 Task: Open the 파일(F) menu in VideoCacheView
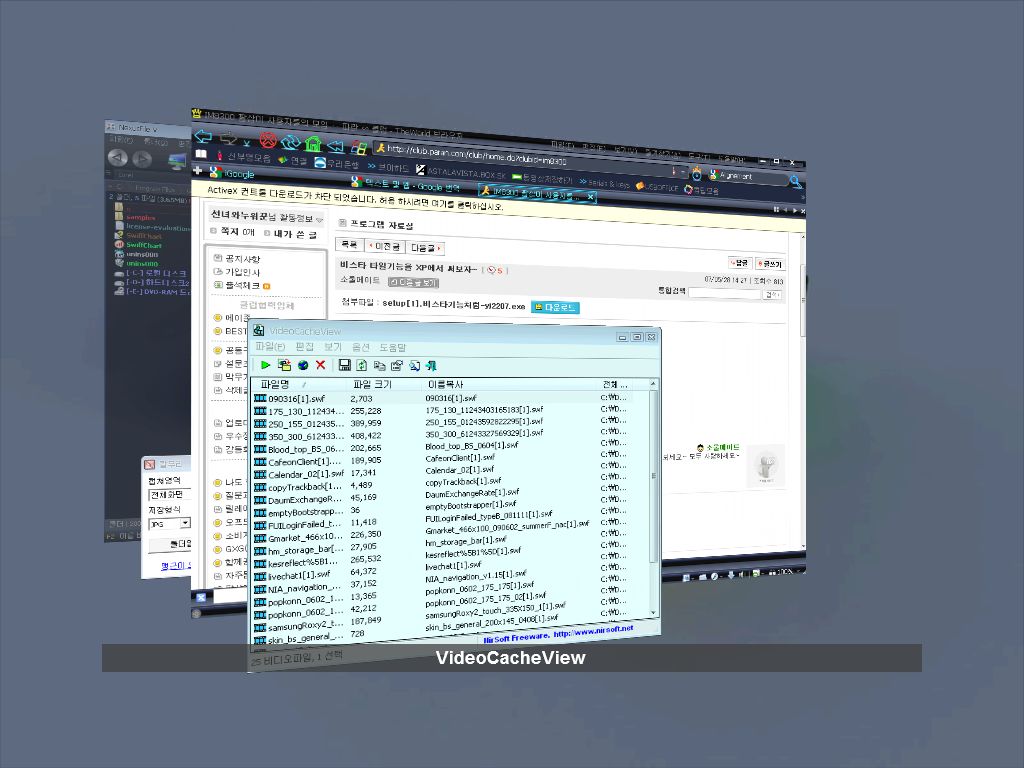(x=270, y=346)
